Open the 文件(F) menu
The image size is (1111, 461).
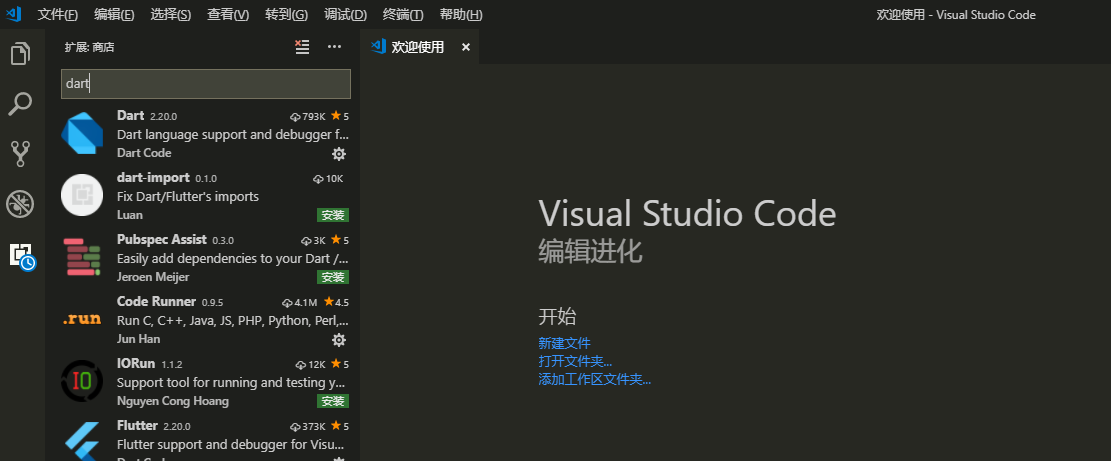57,15
